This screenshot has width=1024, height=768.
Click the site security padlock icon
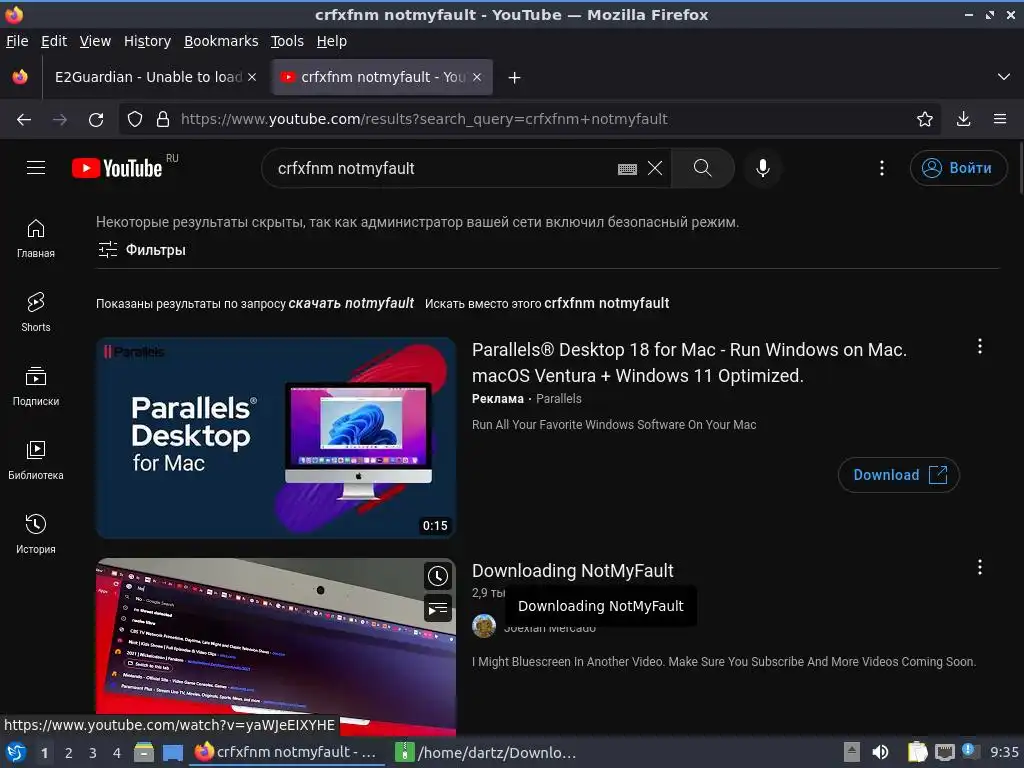tap(163, 119)
